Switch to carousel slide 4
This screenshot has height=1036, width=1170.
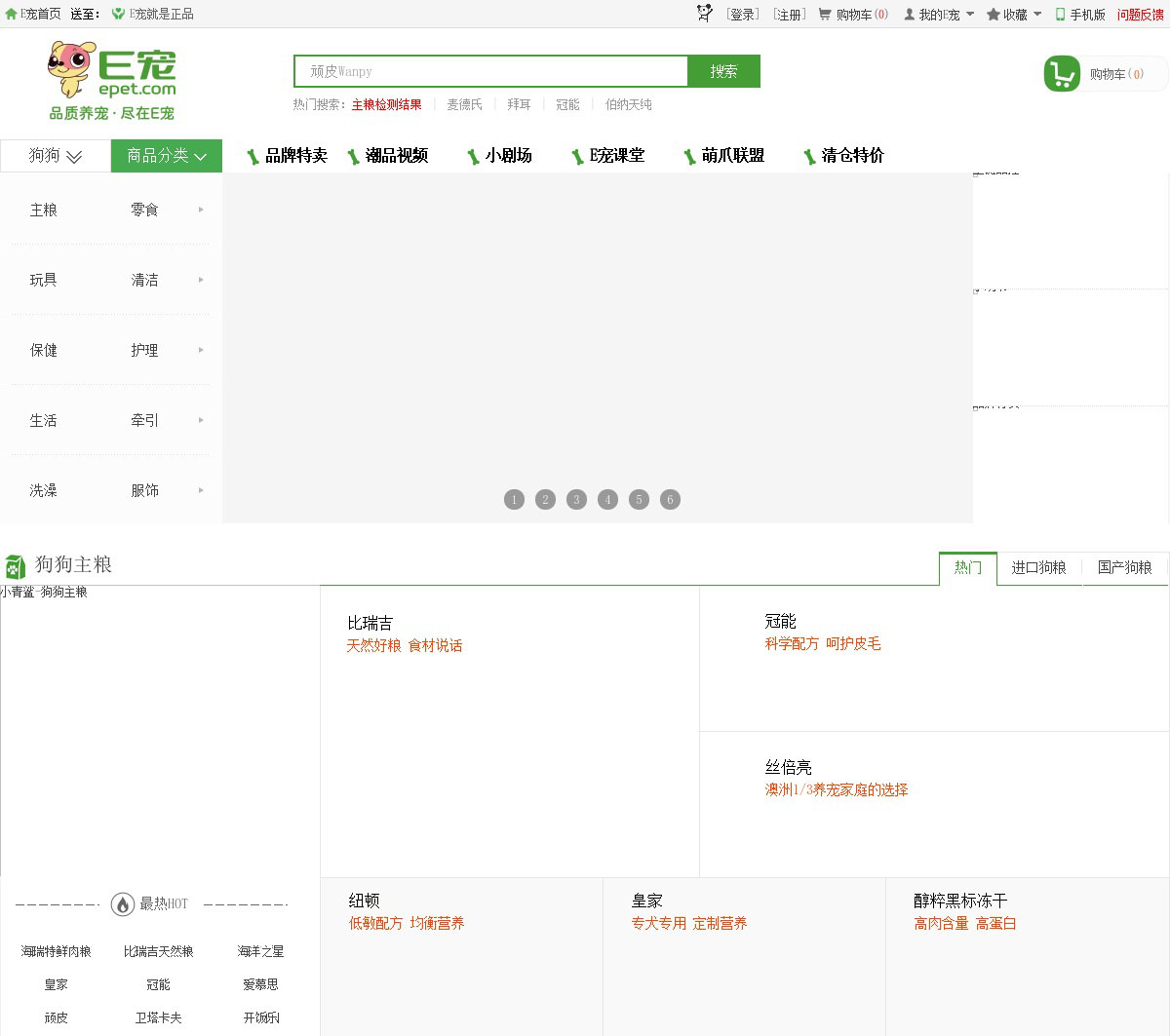click(x=607, y=500)
